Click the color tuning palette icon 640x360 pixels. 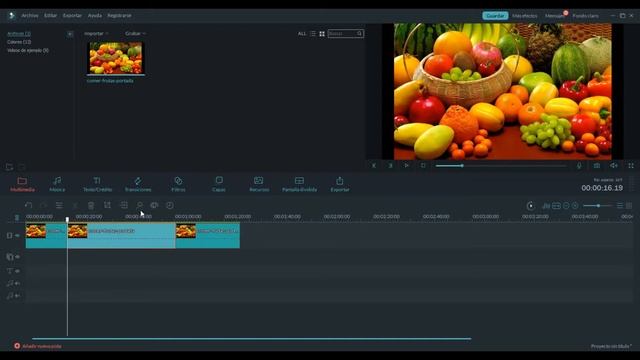(x=154, y=205)
